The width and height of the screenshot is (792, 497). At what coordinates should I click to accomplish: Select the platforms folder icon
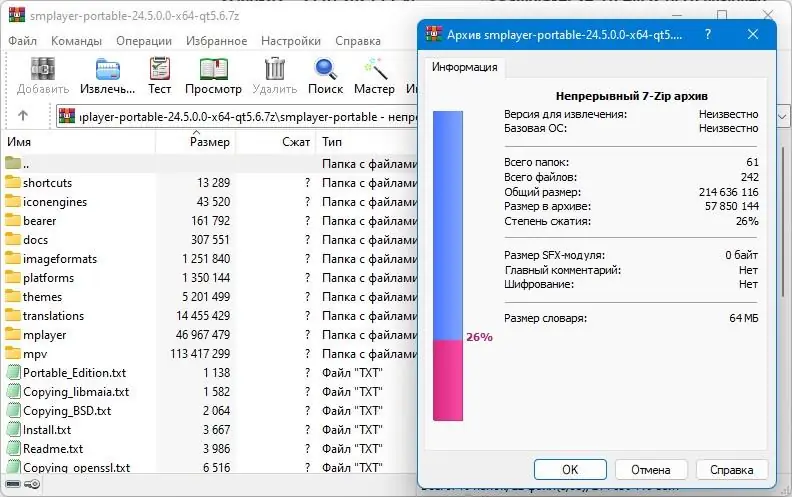coord(13,277)
